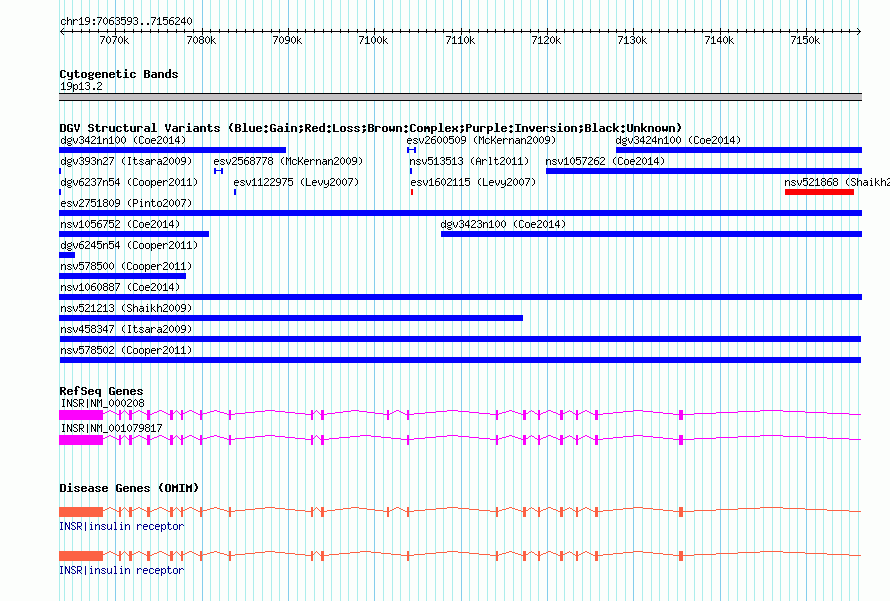Open variant nsv1056752 (Coe2014) label
Screen dimensions: 890x601
120,224
